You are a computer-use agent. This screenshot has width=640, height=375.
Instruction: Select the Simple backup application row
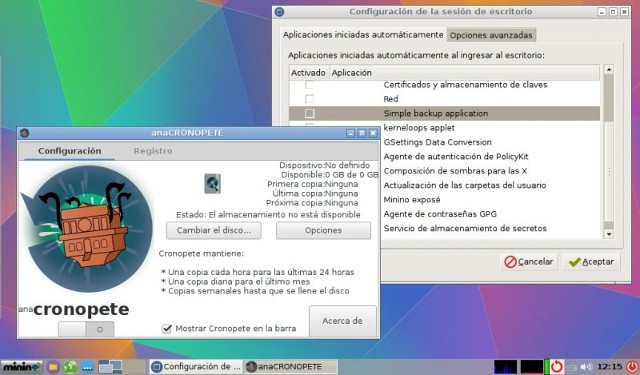(x=444, y=113)
